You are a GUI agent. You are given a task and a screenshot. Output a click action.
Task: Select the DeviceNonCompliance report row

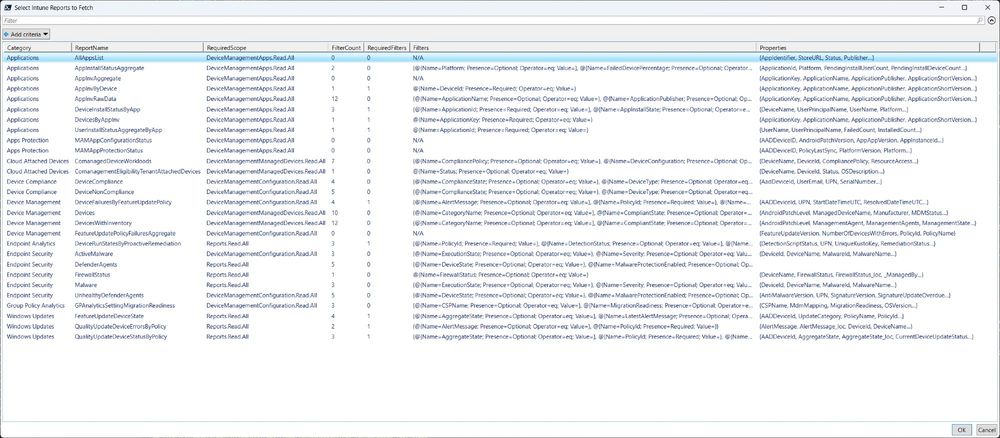click(x=499, y=191)
